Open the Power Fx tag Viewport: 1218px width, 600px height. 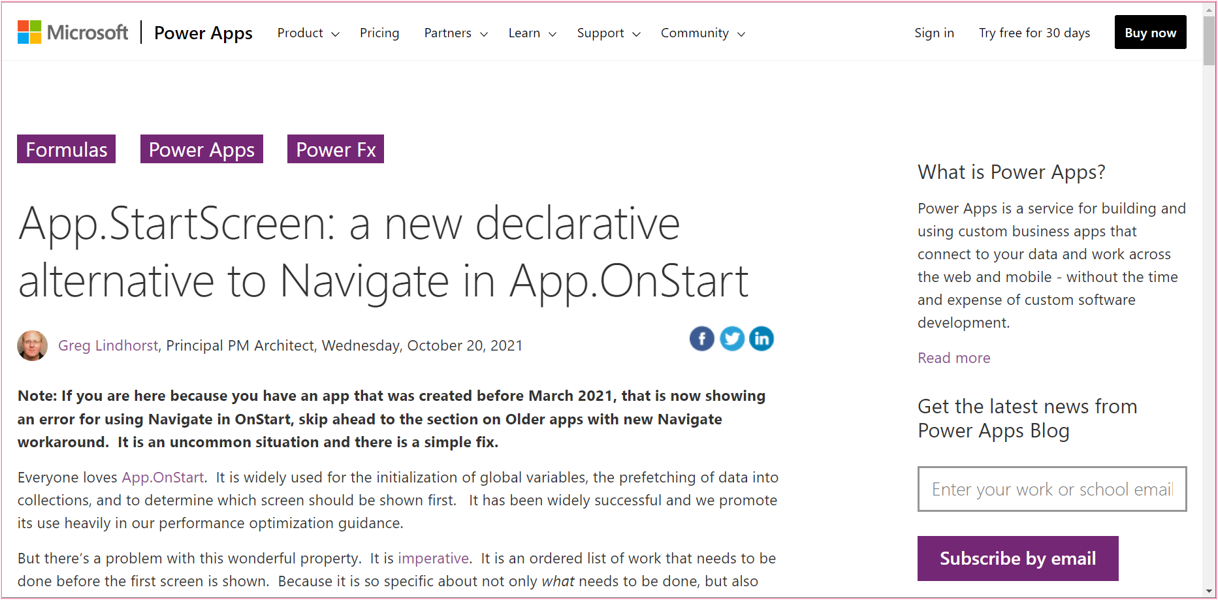coord(335,149)
